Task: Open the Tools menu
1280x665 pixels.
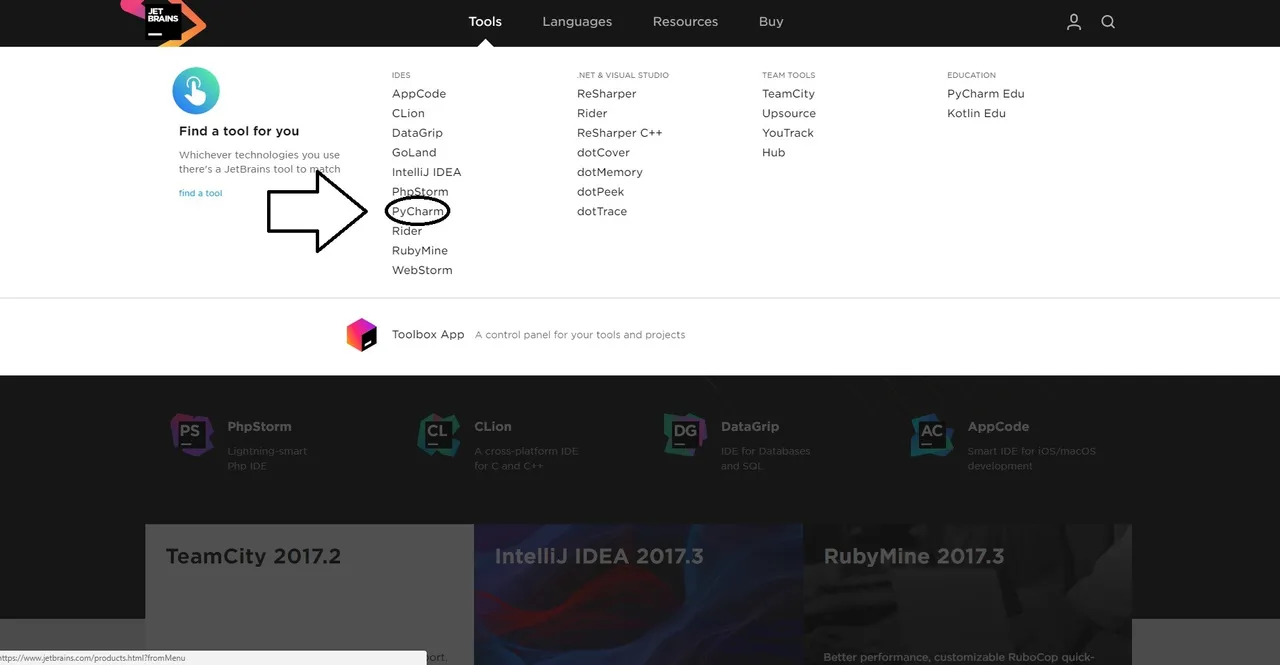Action: click(x=485, y=21)
